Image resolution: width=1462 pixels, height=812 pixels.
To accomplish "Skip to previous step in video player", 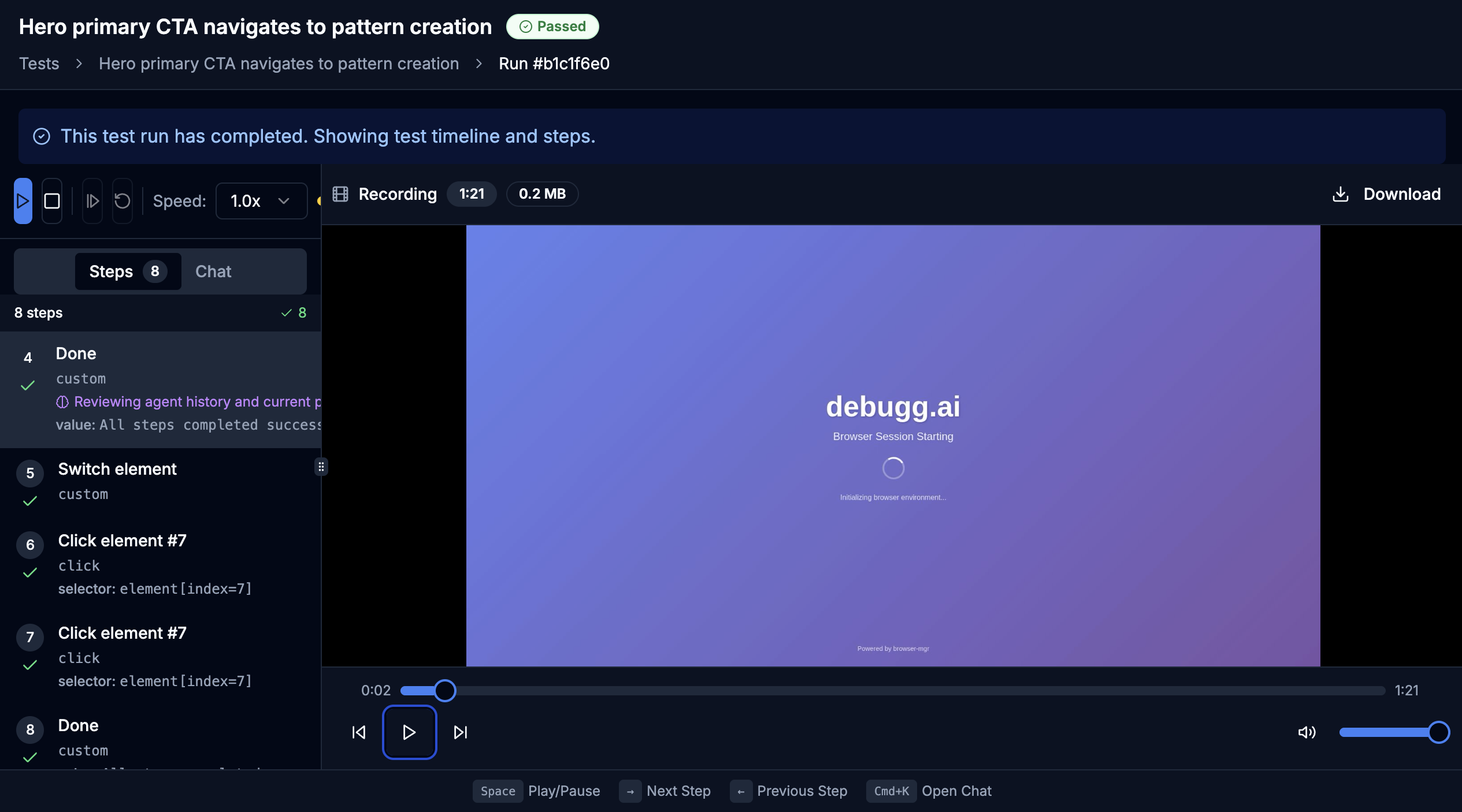I will point(359,732).
